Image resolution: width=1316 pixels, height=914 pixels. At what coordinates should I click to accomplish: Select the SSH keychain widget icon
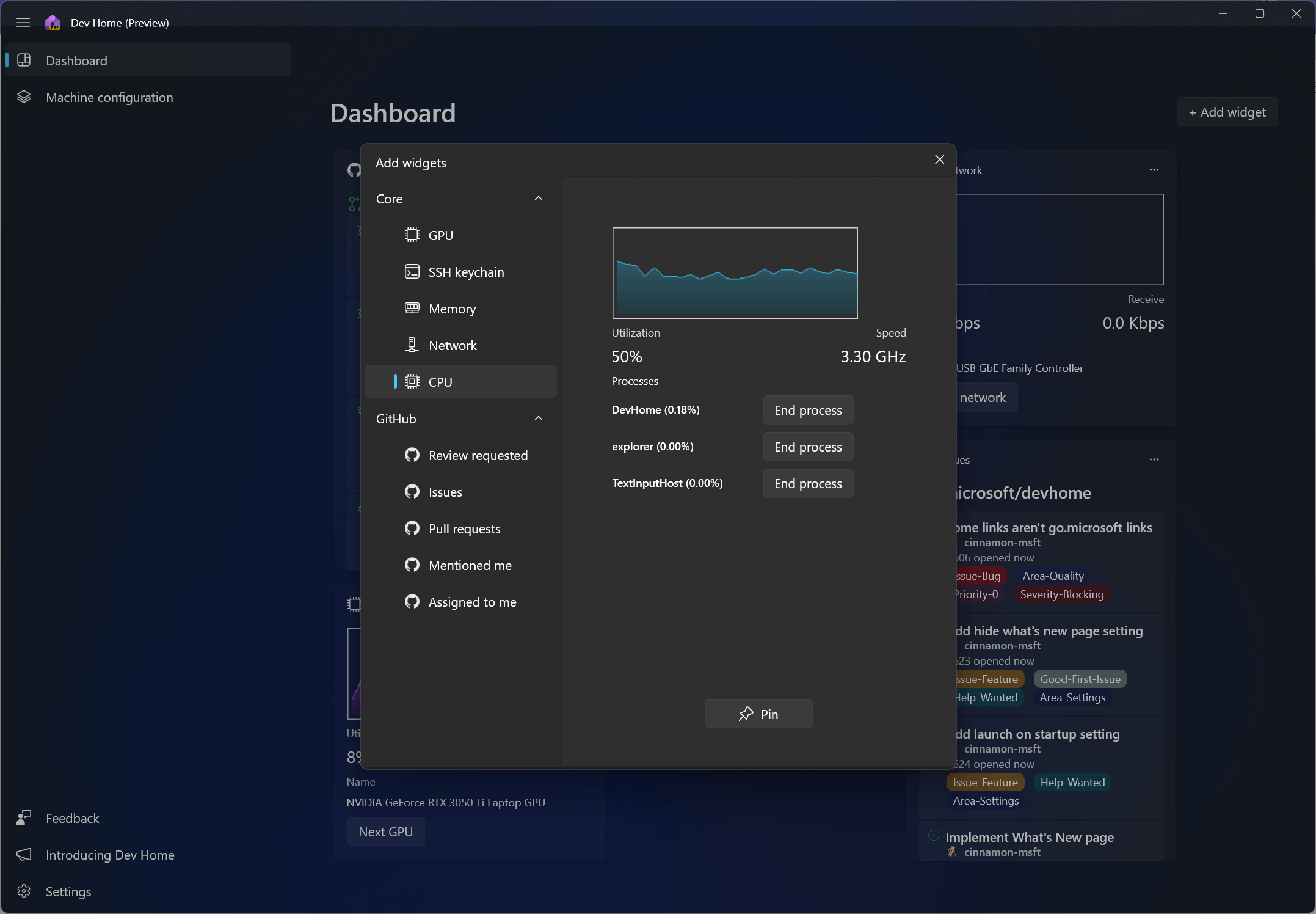[412, 271]
